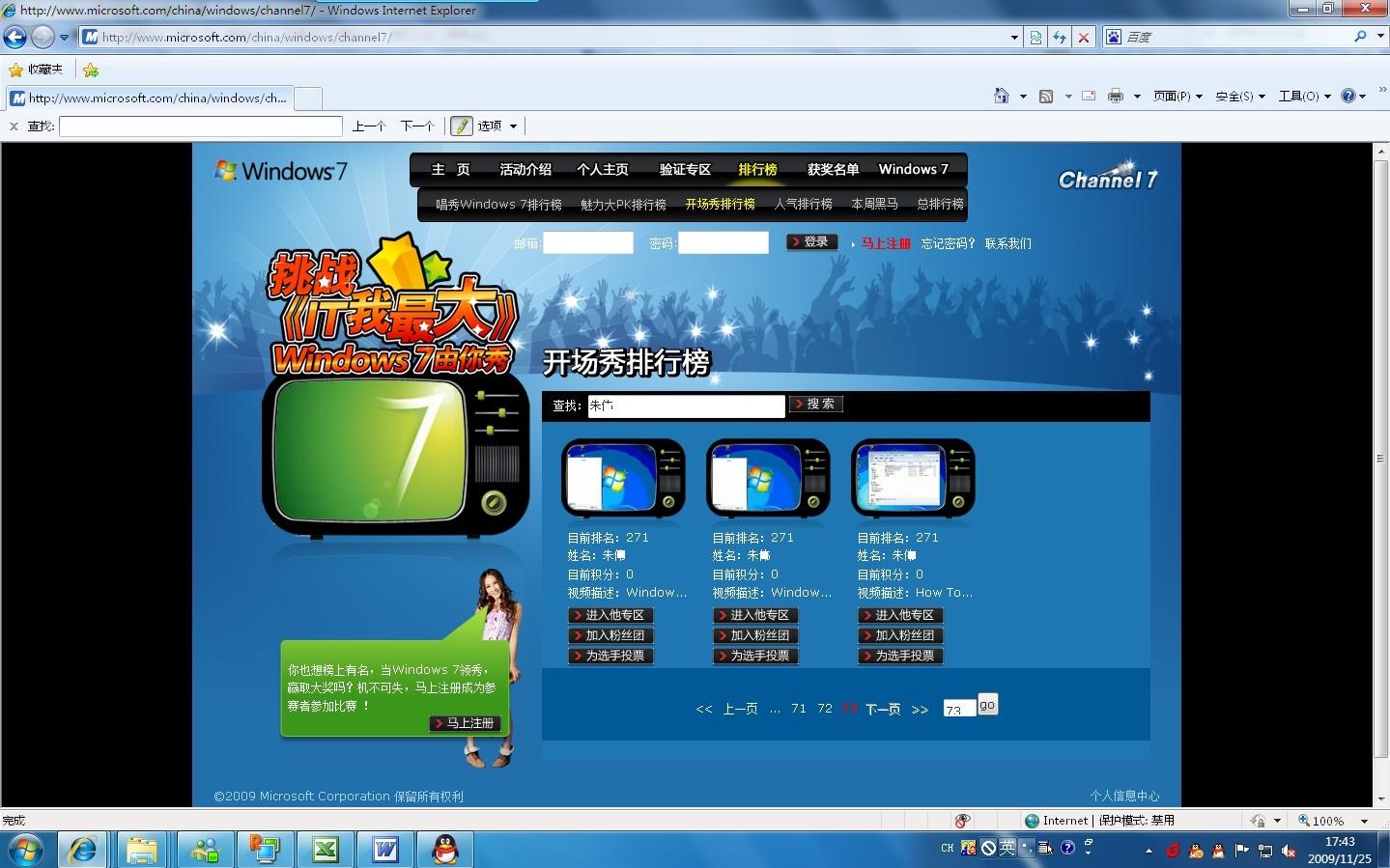
Task: Open 获奖名单 in site navigation
Action: click(x=833, y=170)
